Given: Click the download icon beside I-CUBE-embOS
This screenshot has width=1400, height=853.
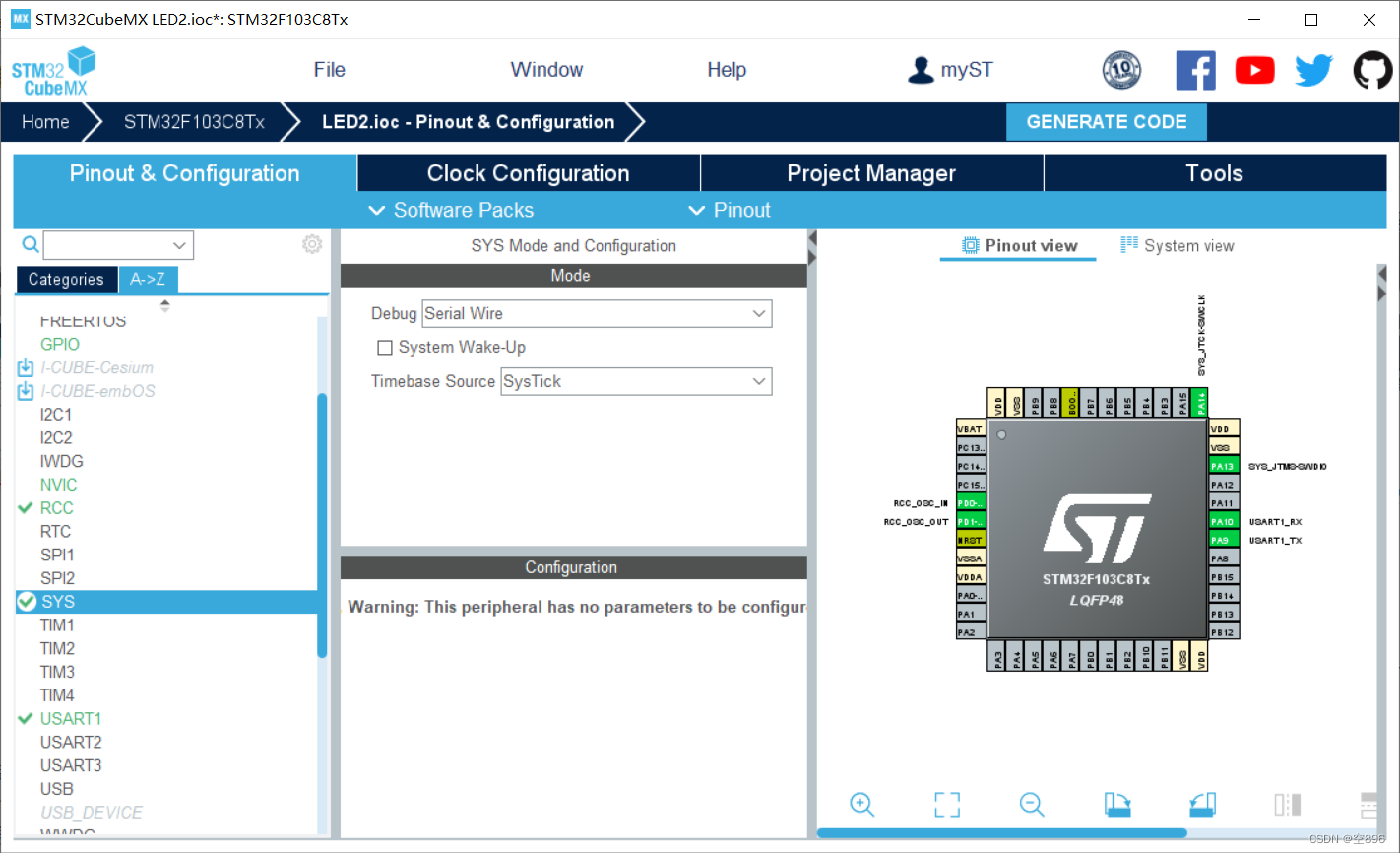Looking at the screenshot, I should point(26,391).
